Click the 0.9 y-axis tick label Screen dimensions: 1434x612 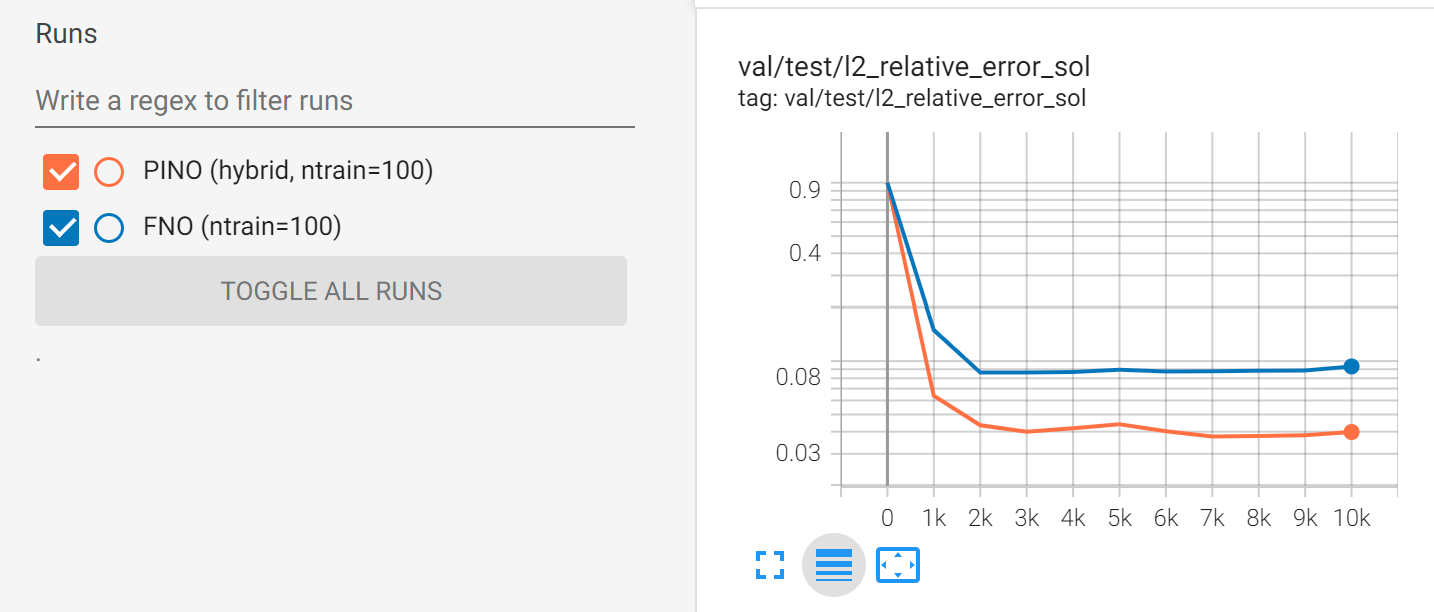click(x=805, y=190)
